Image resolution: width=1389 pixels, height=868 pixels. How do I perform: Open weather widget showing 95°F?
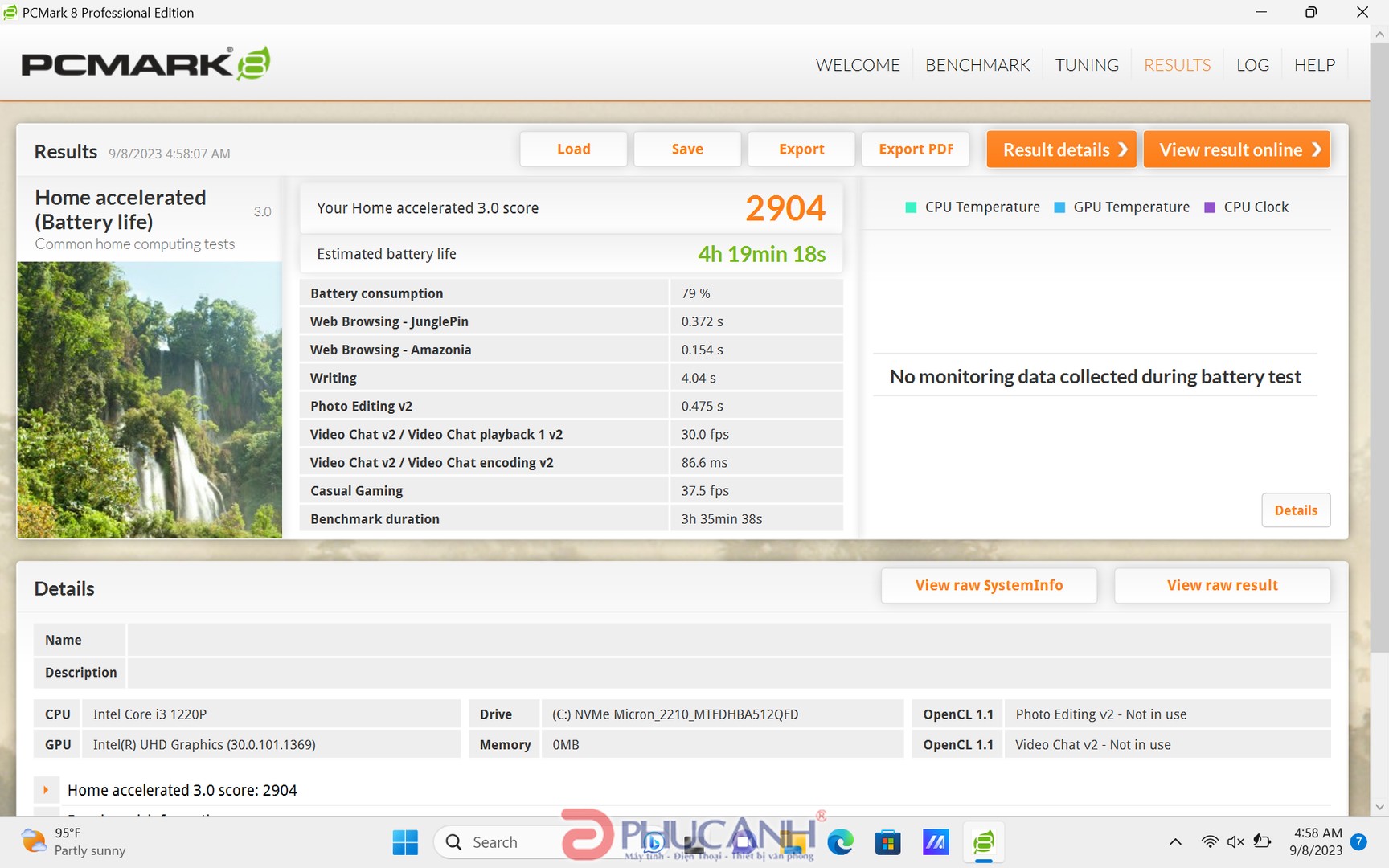click(74, 842)
